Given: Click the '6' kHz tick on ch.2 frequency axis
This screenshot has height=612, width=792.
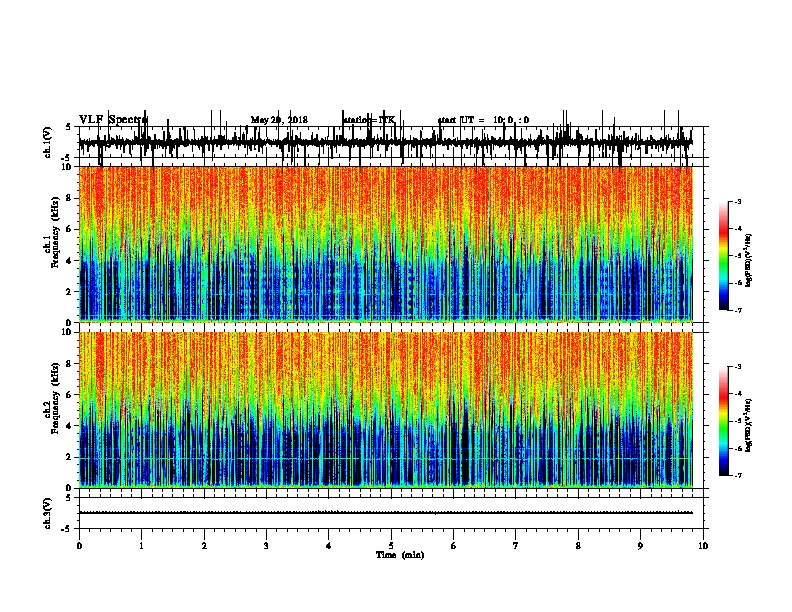Looking at the screenshot, I should click(x=71, y=394).
